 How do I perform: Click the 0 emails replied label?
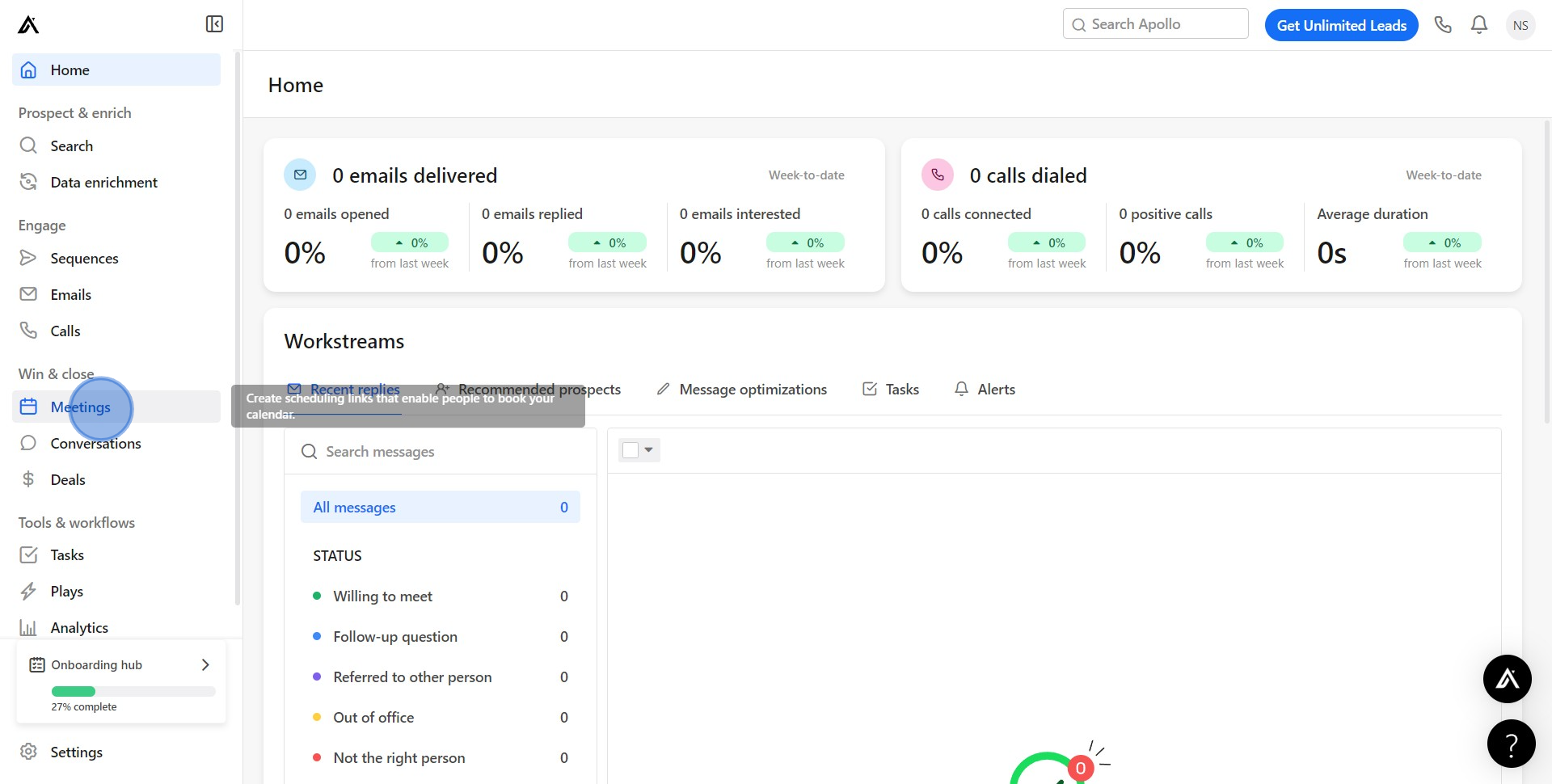(x=532, y=214)
